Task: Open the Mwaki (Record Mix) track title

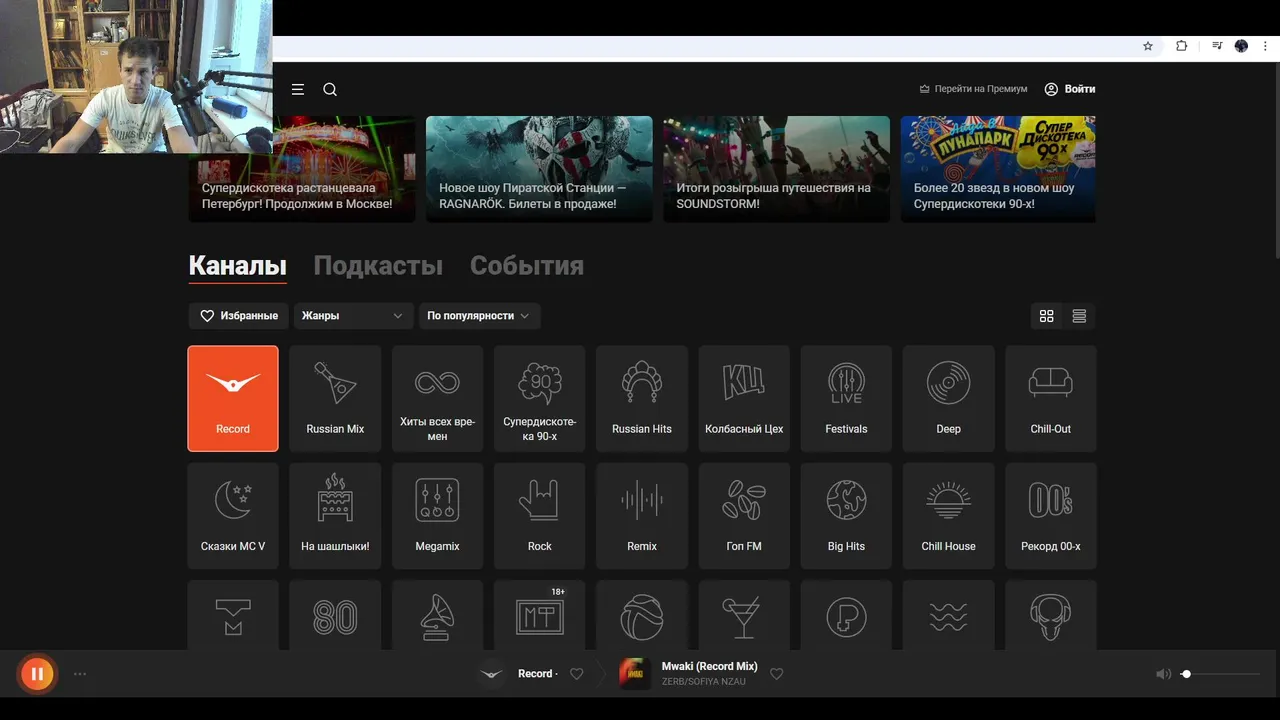Action: point(710,666)
